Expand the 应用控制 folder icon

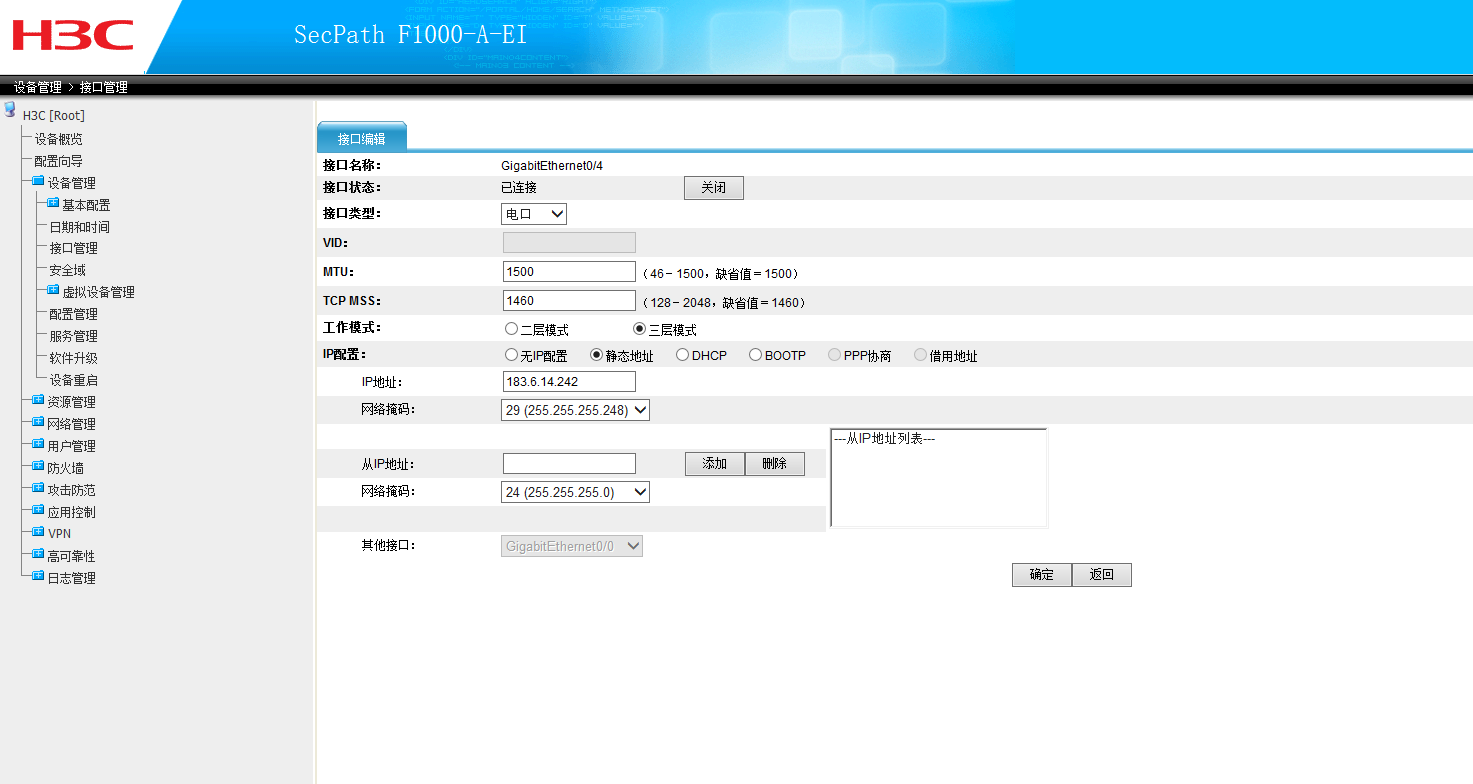(38, 511)
